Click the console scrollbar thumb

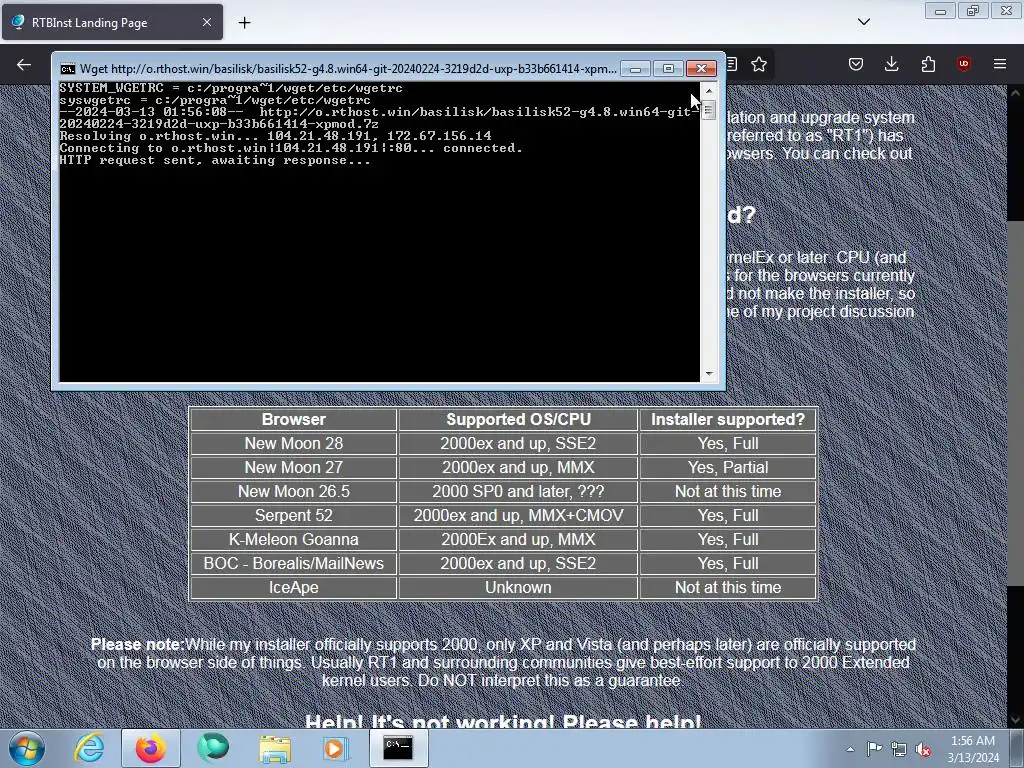(709, 110)
